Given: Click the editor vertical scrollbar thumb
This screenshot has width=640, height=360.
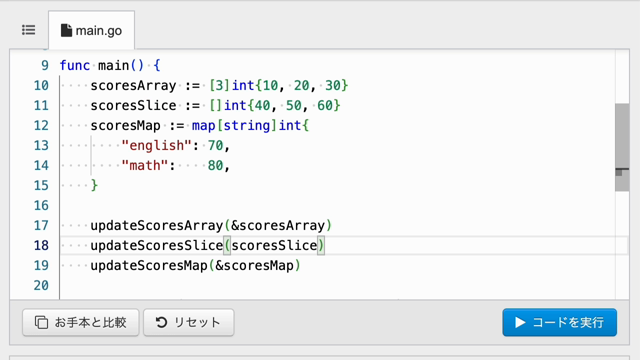Looking at the screenshot, I should coord(622,147).
